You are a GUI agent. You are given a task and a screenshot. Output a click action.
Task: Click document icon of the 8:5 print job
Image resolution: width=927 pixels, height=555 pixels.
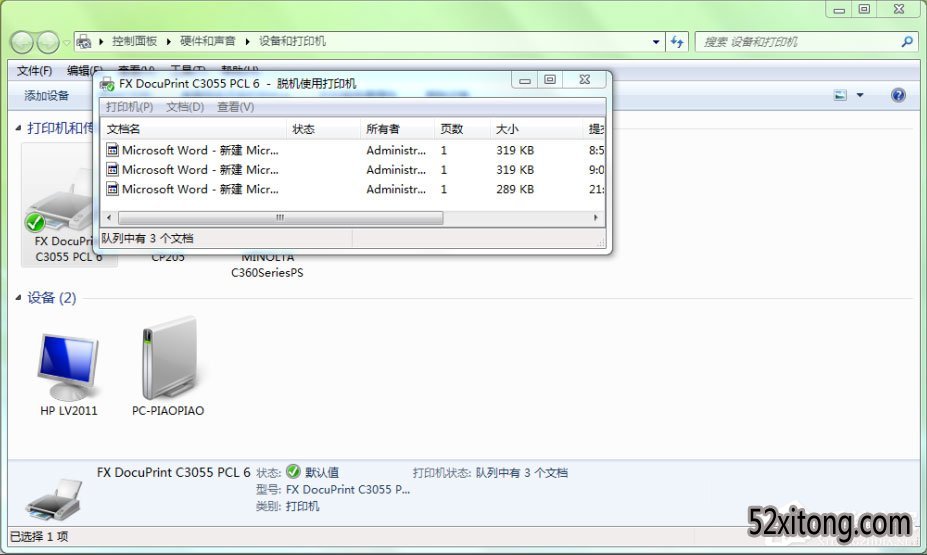point(112,150)
